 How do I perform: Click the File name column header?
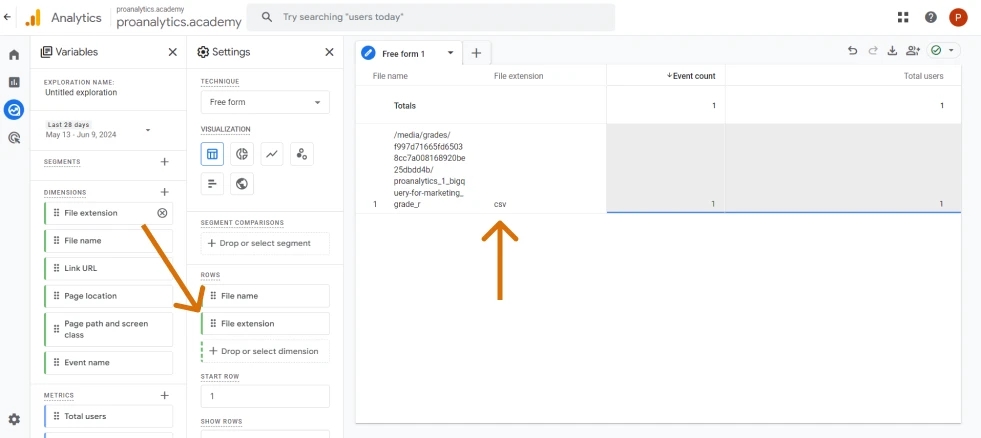click(x=390, y=76)
